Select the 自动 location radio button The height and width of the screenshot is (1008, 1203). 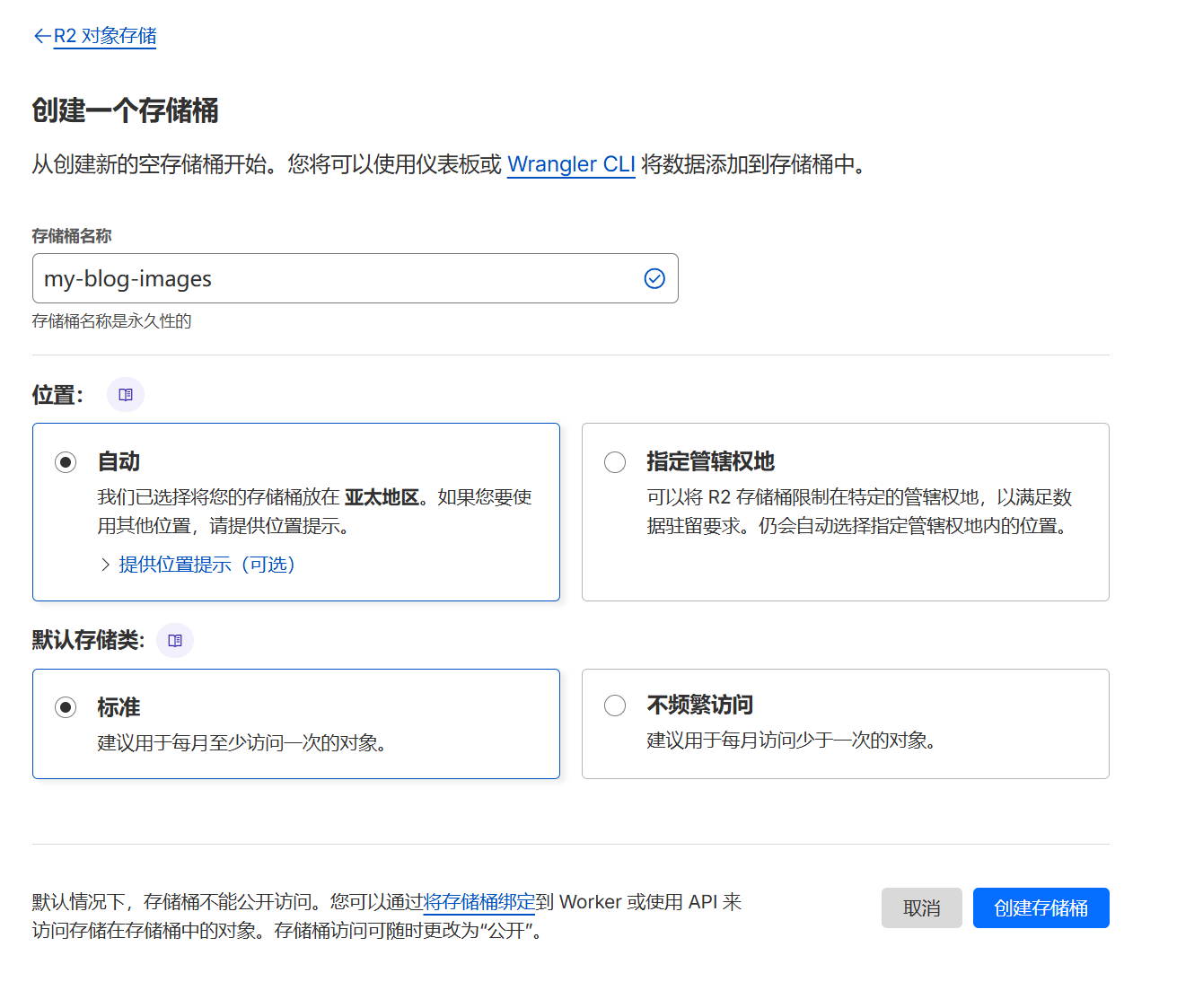[x=66, y=462]
